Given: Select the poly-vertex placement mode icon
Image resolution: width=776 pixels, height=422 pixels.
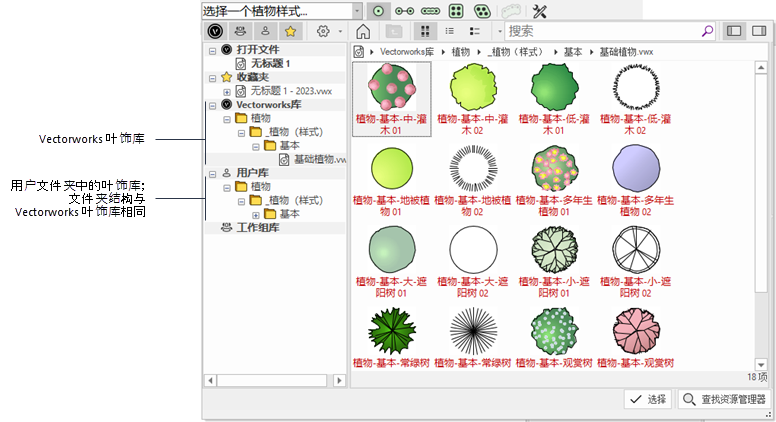Looking at the screenshot, I should click(404, 11).
